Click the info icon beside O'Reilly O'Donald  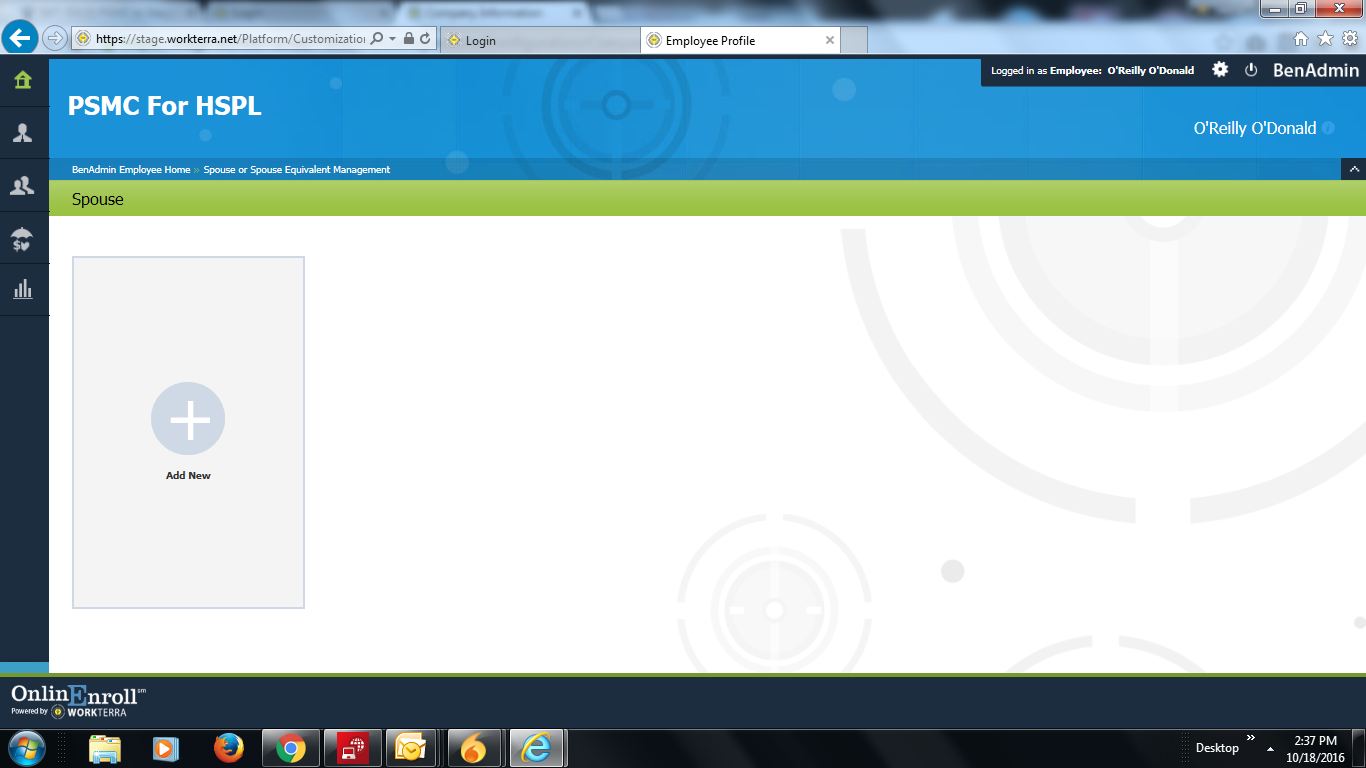[x=1328, y=128]
